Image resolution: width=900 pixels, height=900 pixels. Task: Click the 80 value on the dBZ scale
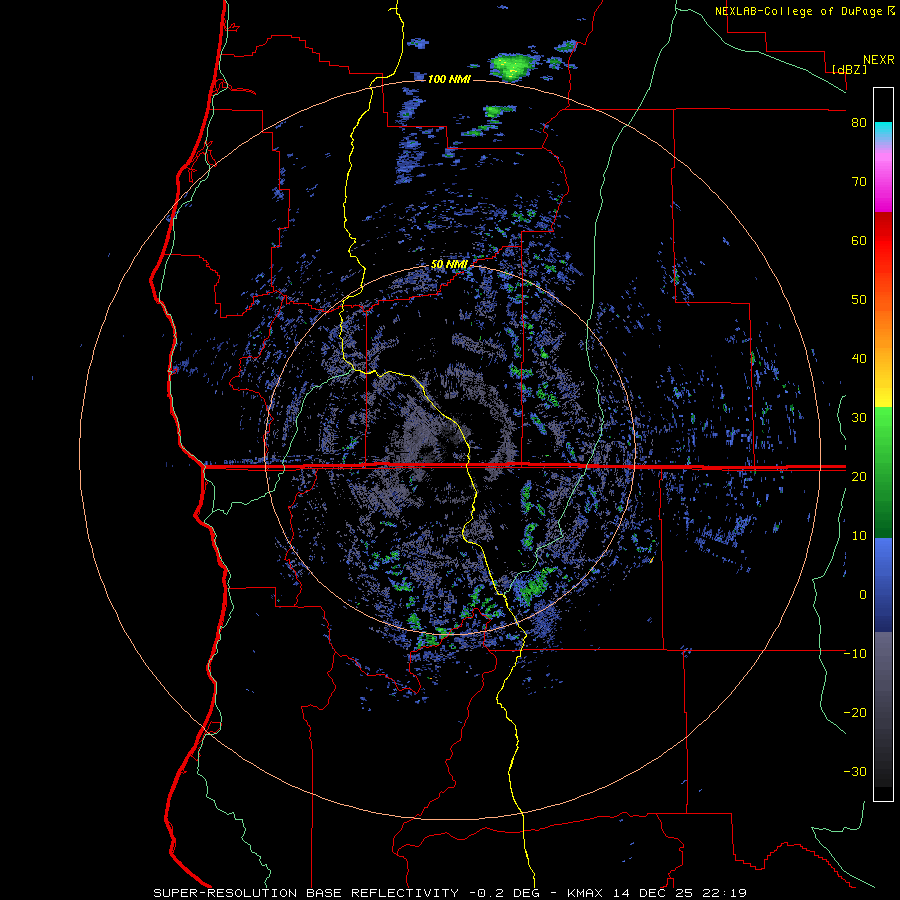[x=859, y=123]
